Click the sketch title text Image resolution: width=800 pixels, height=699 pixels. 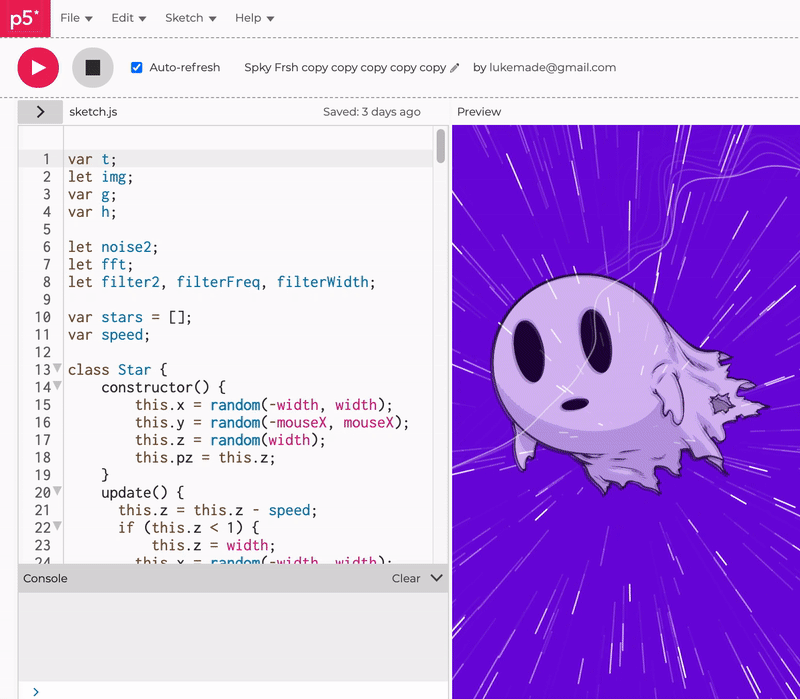tap(345, 67)
